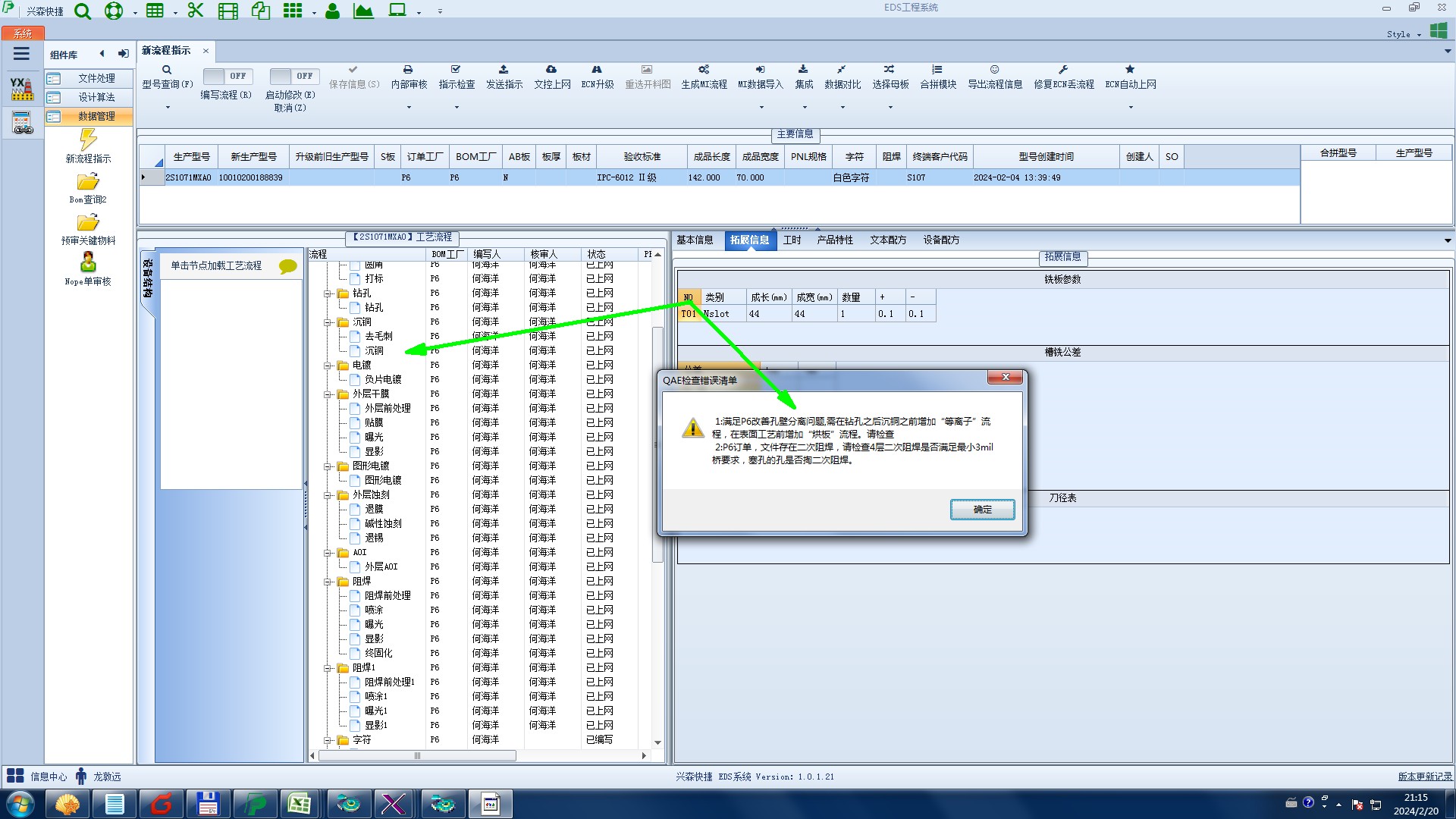Click the 生成MI流程 gears icon

click(704, 70)
